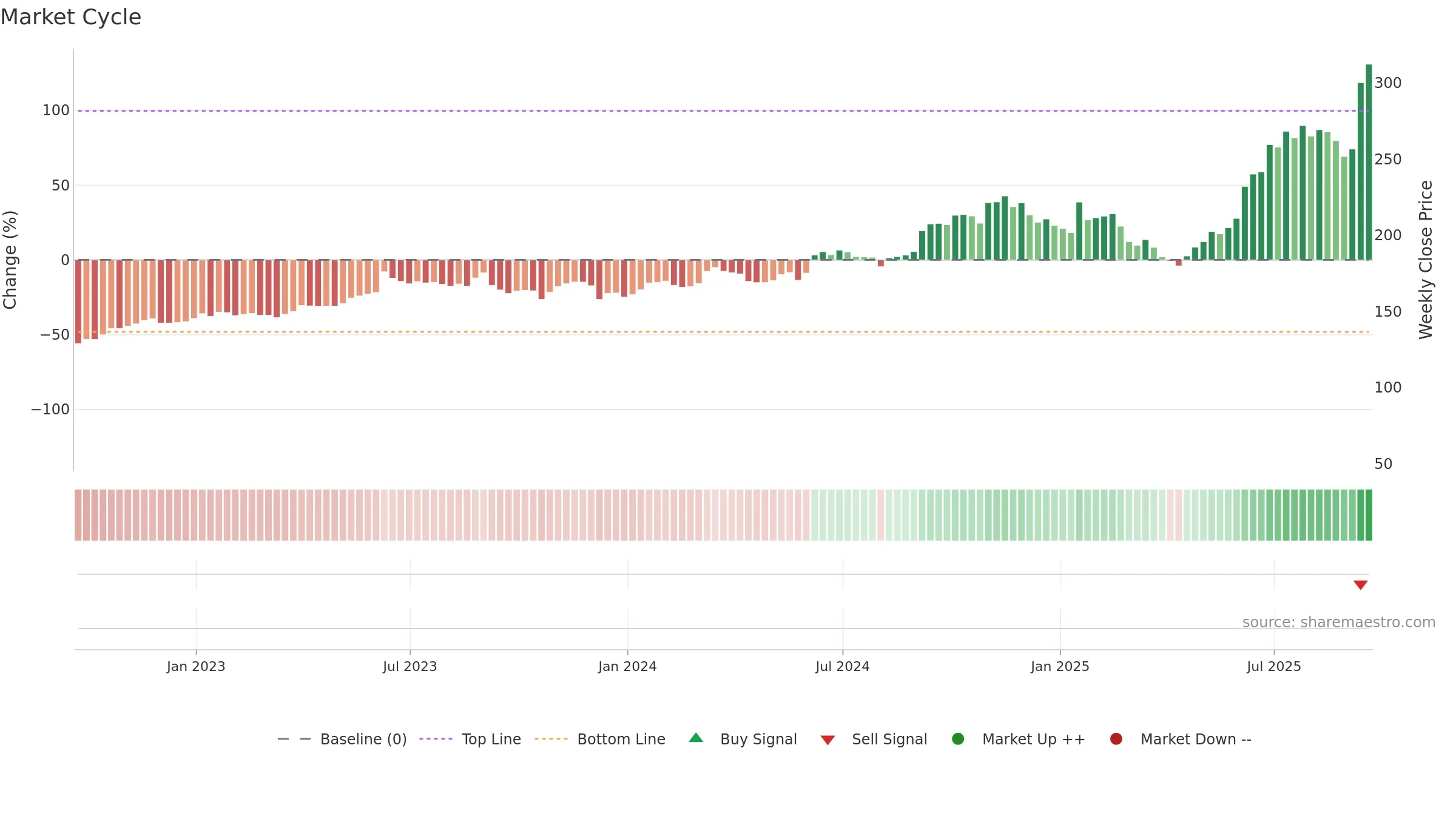Click the −50 label on the Change axis
Image resolution: width=1456 pixels, height=819 pixels.
coord(55,335)
